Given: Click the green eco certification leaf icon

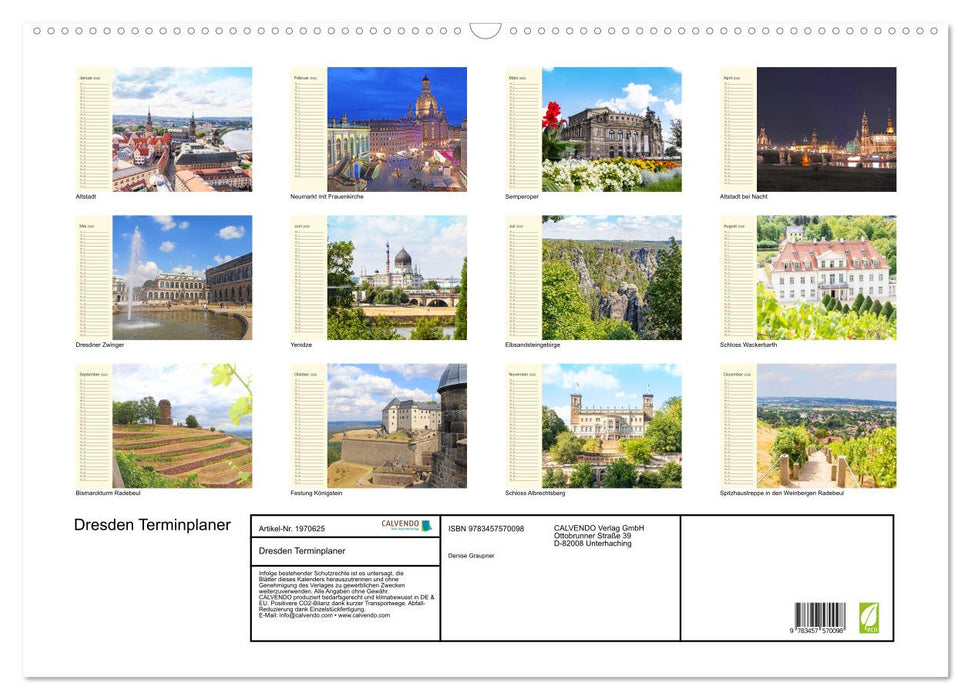Looking at the screenshot, I should tap(869, 617).
